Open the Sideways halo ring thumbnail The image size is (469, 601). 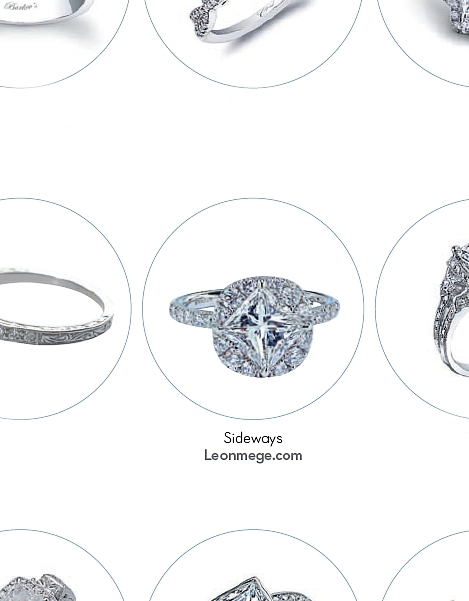[253, 309]
